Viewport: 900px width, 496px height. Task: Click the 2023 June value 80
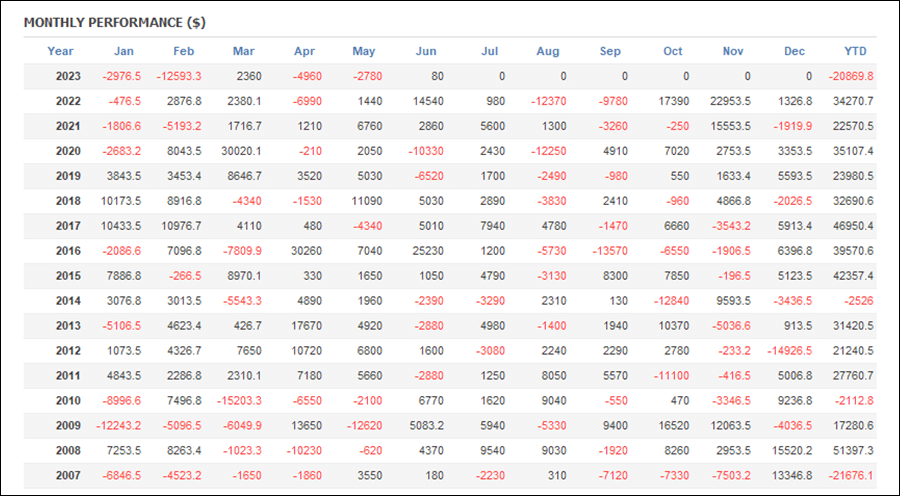[437, 76]
